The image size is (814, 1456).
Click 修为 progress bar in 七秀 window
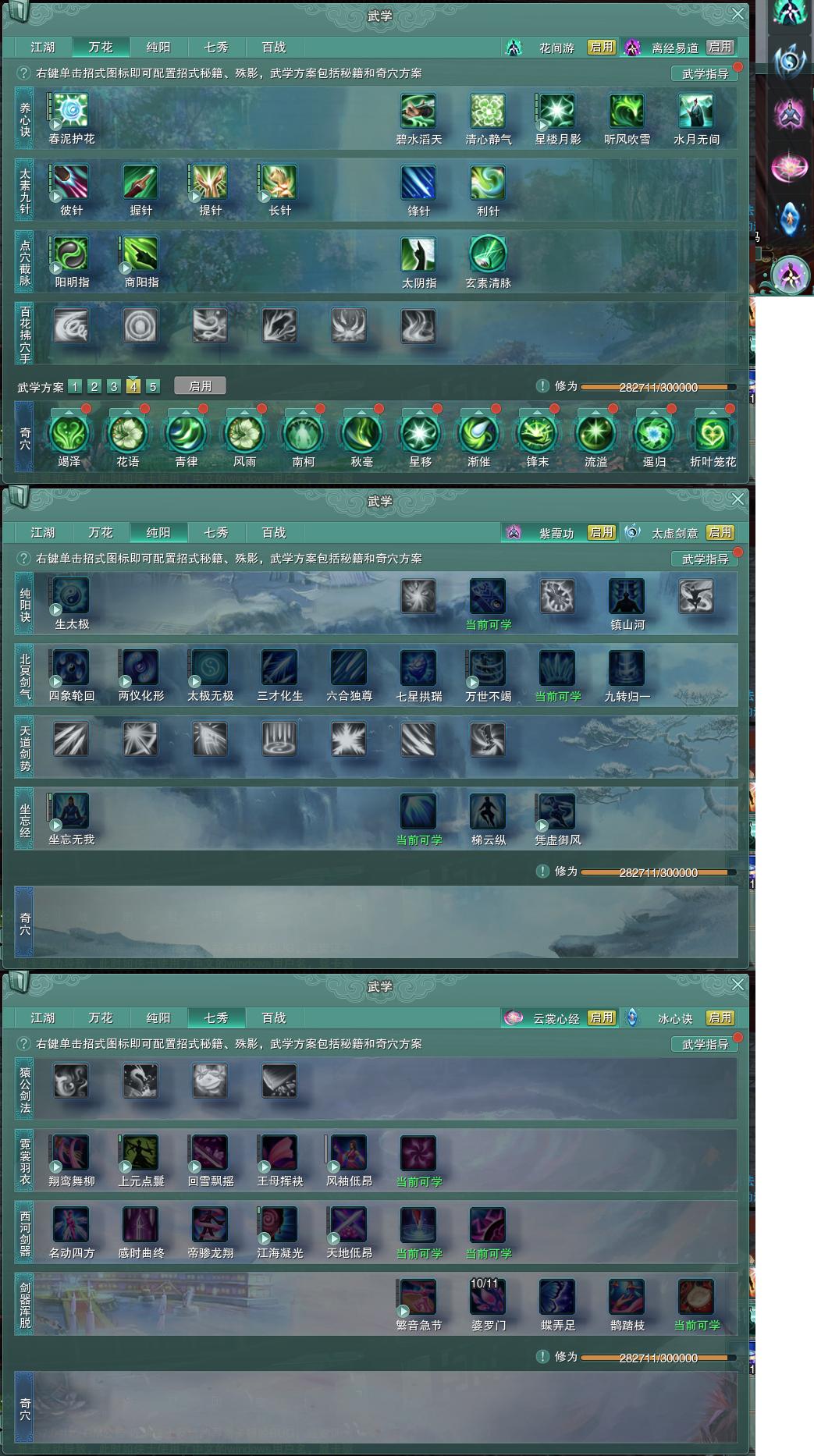(x=658, y=1358)
